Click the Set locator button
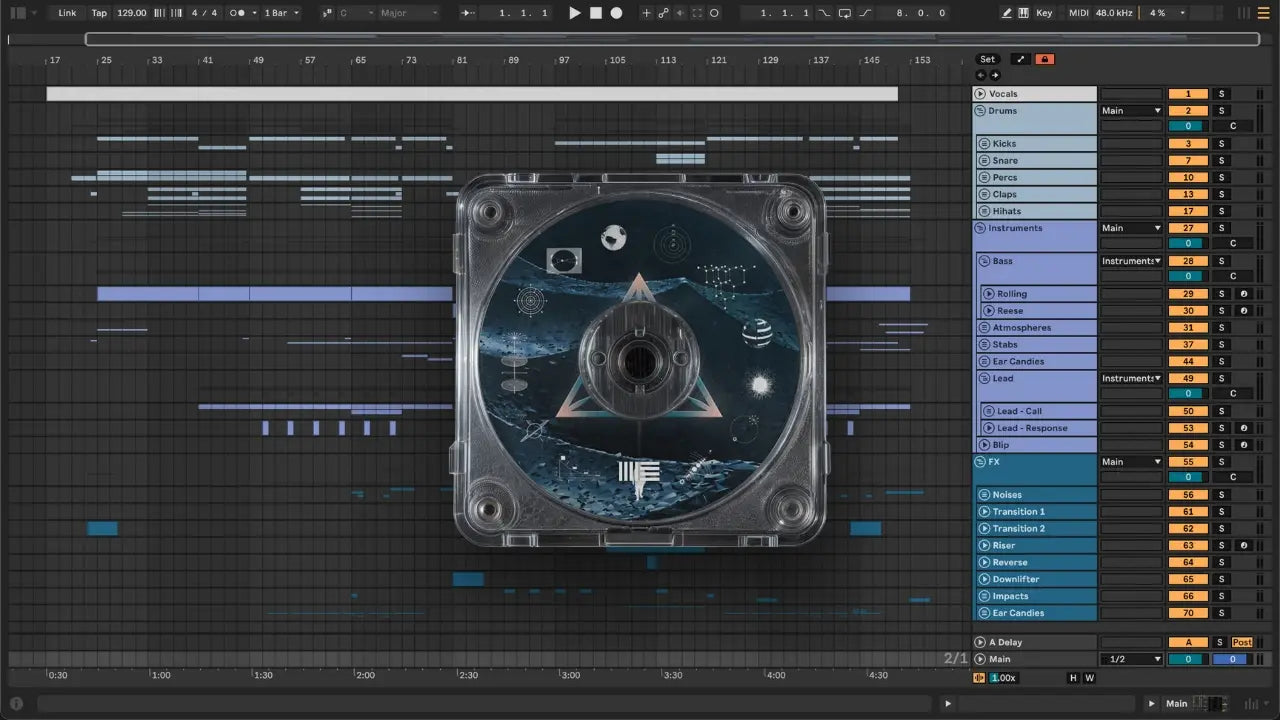The height and width of the screenshot is (720, 1280). [987, 59]
